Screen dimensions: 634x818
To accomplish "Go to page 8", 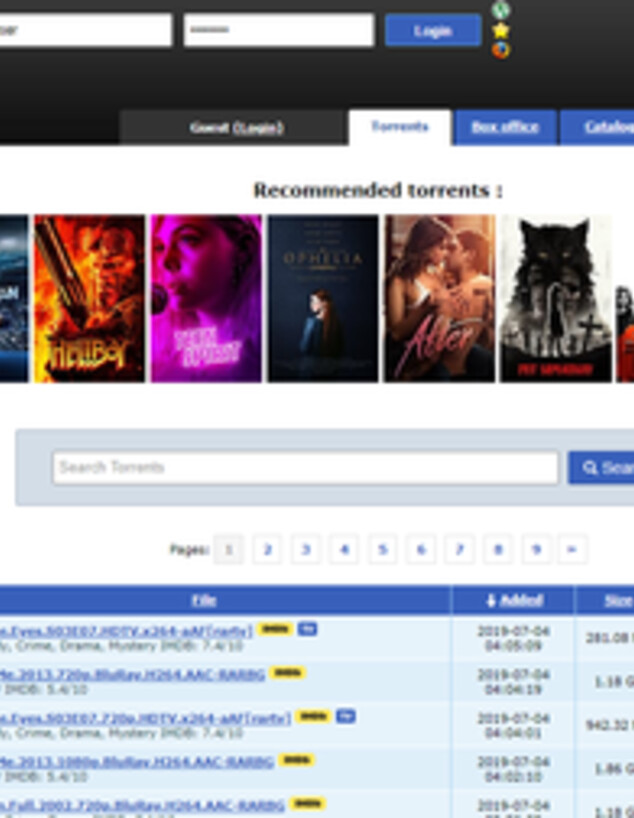I will click(x=498, y=549).
